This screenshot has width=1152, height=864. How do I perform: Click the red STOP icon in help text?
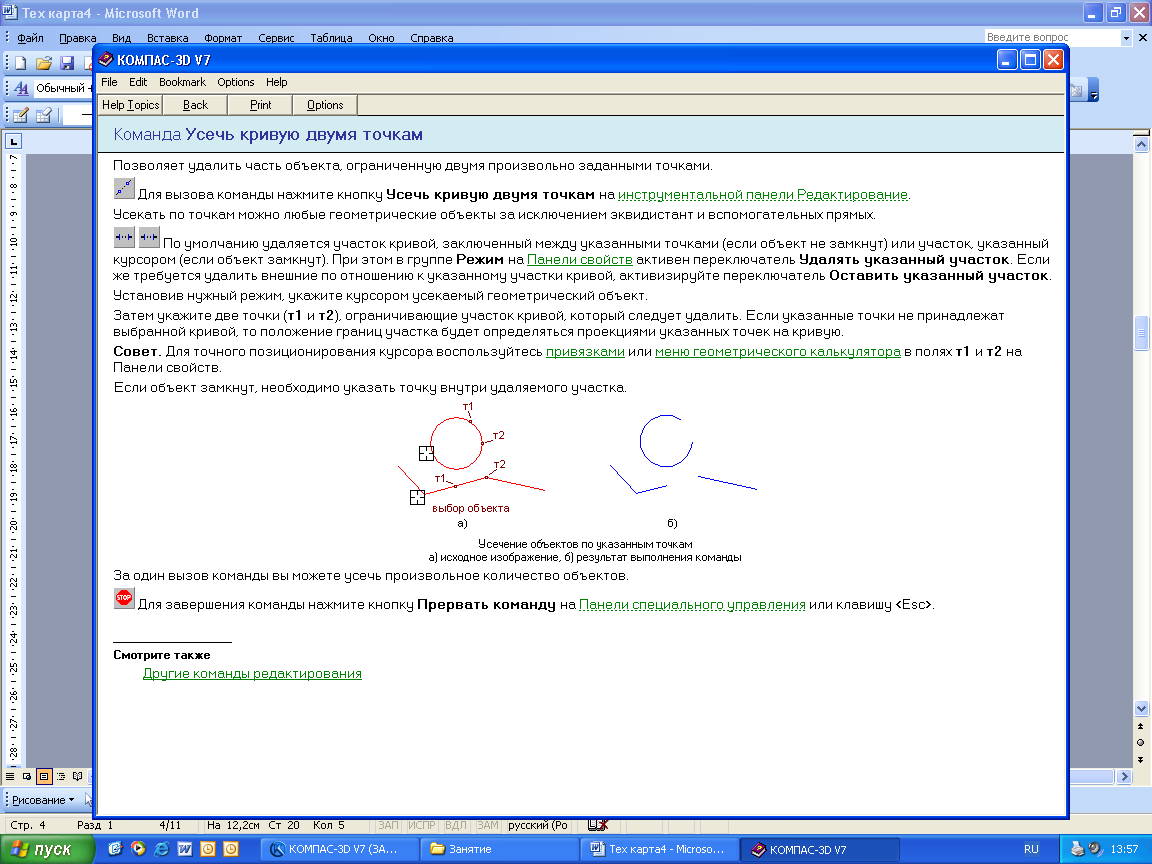(x=123, y=598)
